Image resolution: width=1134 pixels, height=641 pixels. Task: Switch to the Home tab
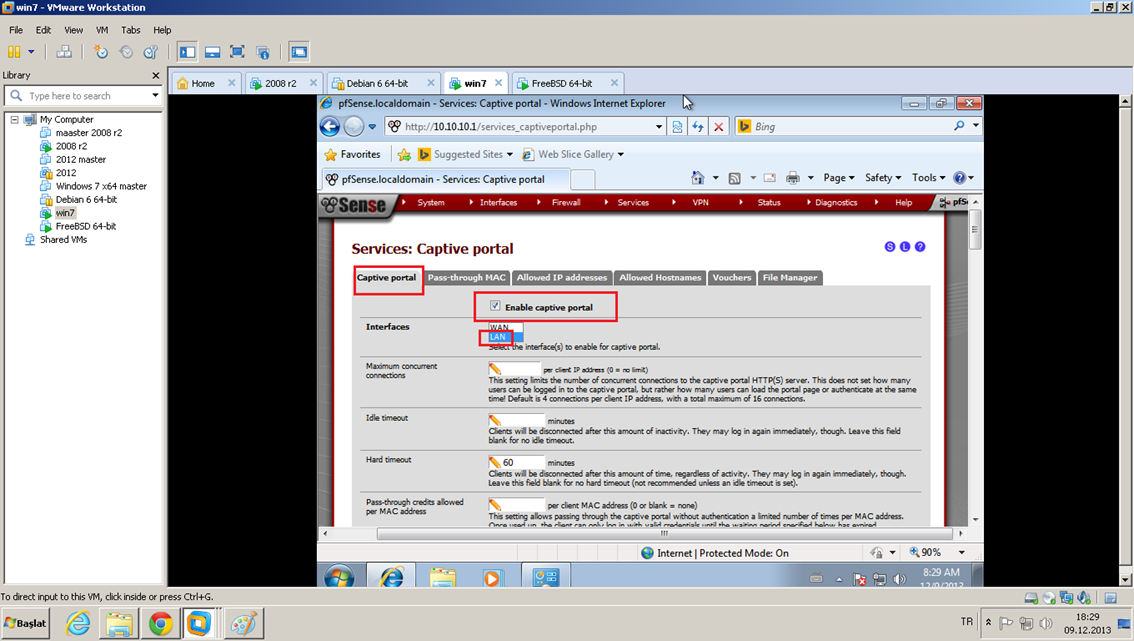[x=202, y=83]
